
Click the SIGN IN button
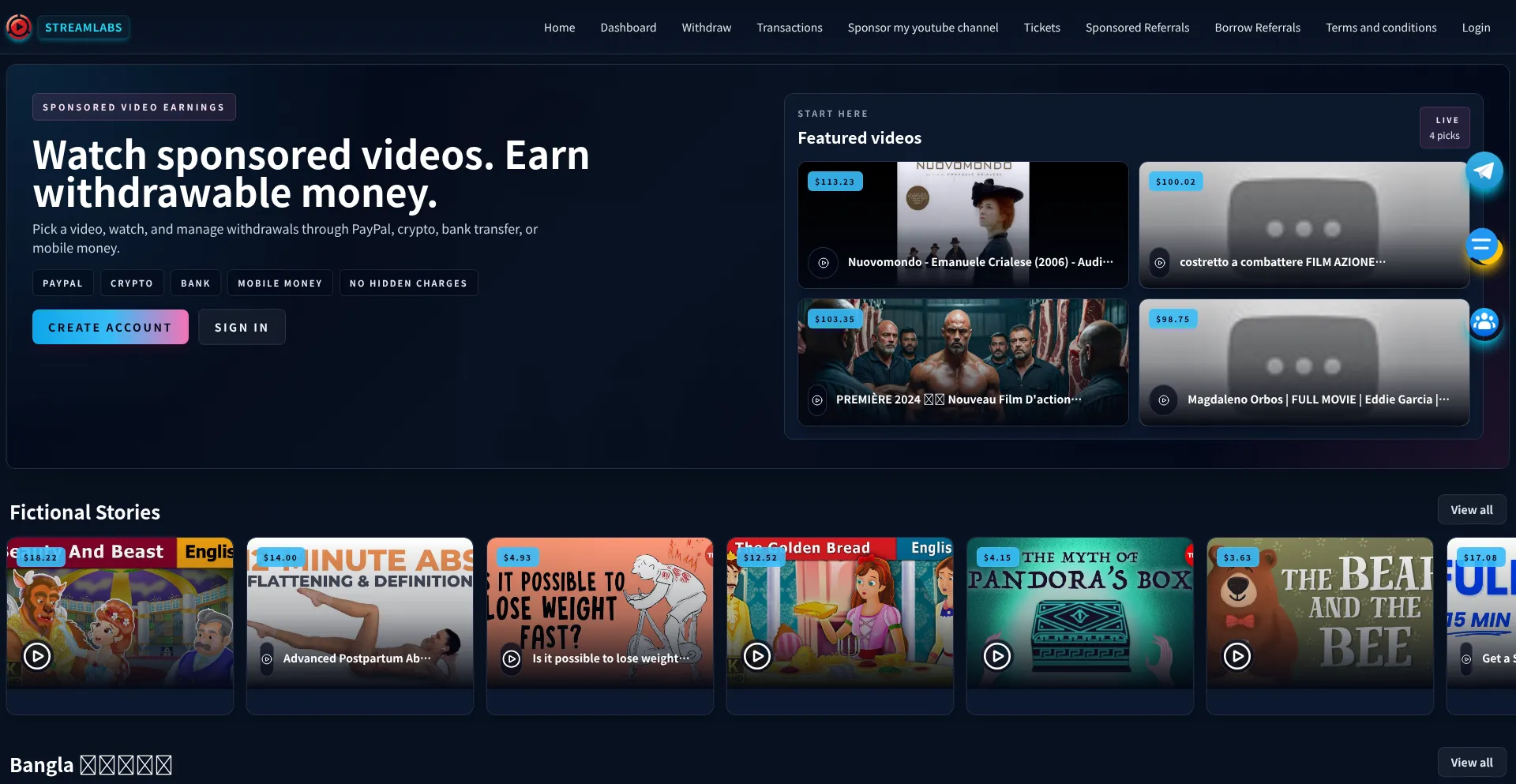242,327
